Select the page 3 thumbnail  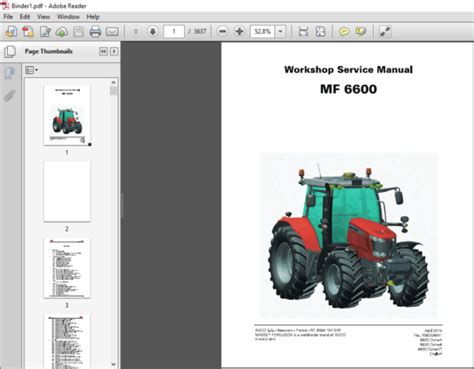(67, 268)
